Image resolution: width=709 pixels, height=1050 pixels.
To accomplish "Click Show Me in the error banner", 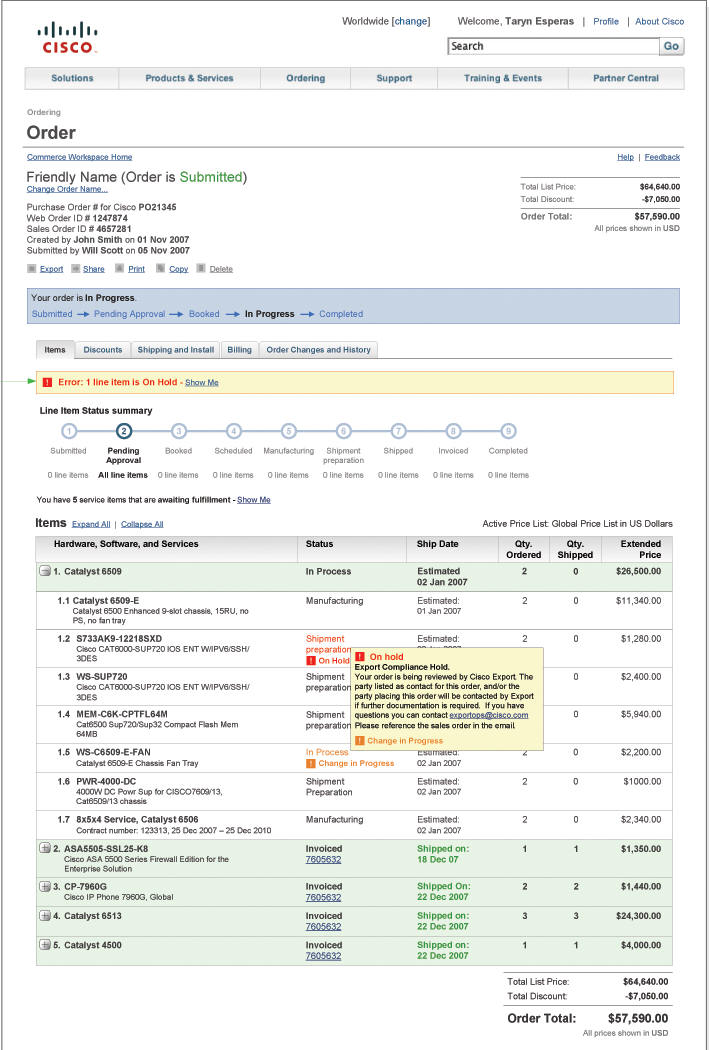I will pyautogui.click(x=202, y=382).
